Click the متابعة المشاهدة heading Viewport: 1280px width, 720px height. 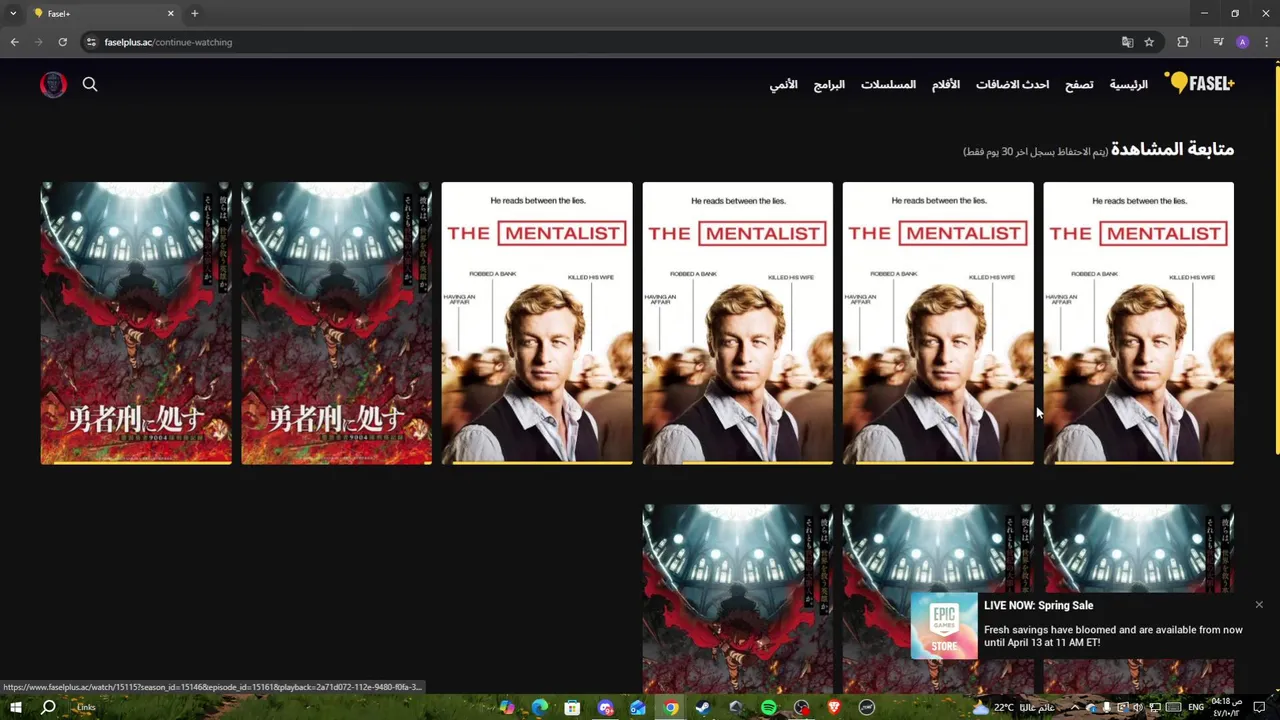click(x=1173, y=149)
